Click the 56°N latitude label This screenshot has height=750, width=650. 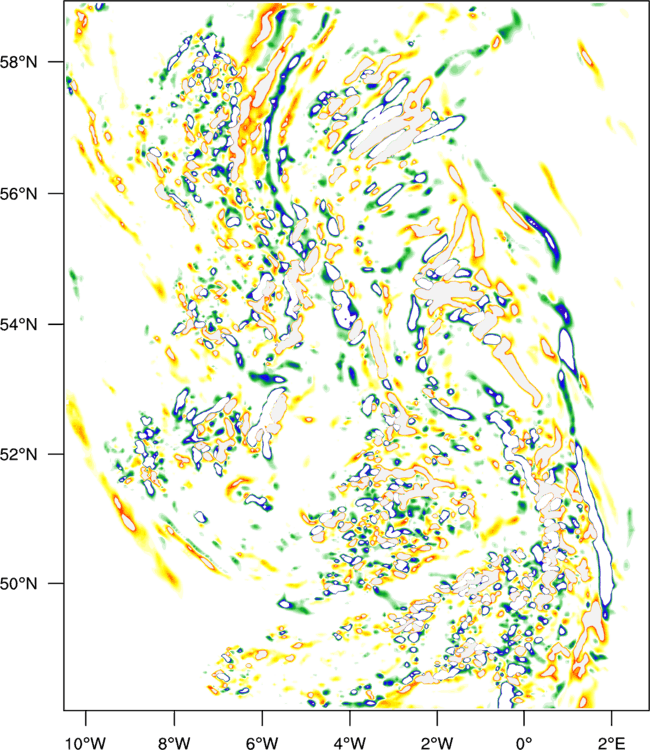pyautogui.click(x=19, y=194)
